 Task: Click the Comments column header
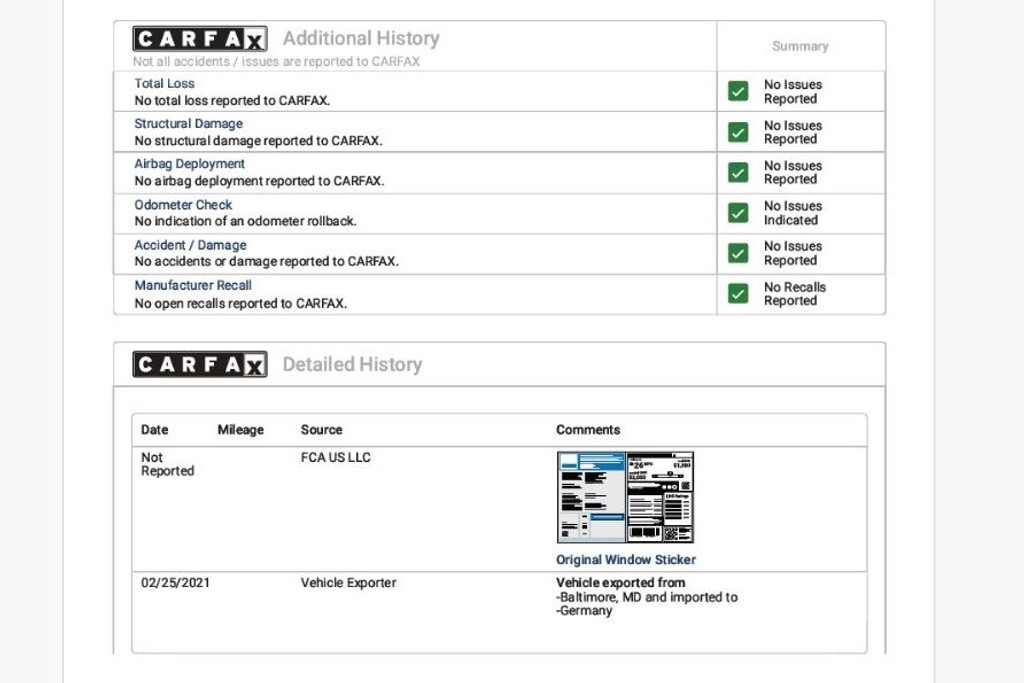click(x=588, y=430)
